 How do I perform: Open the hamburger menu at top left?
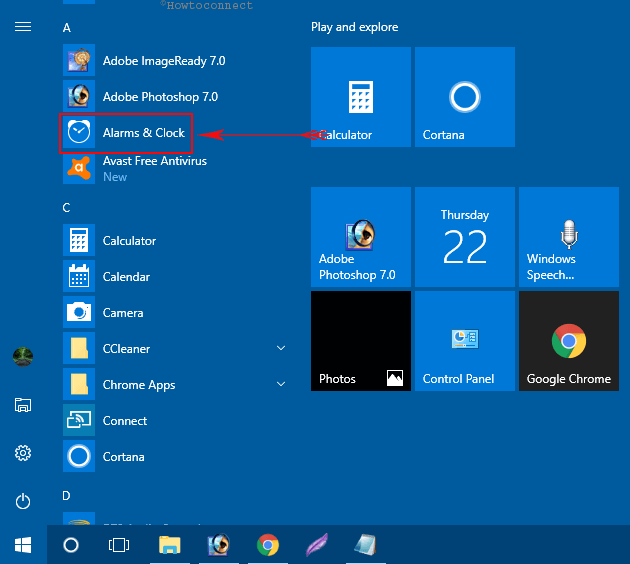point(23,27)
